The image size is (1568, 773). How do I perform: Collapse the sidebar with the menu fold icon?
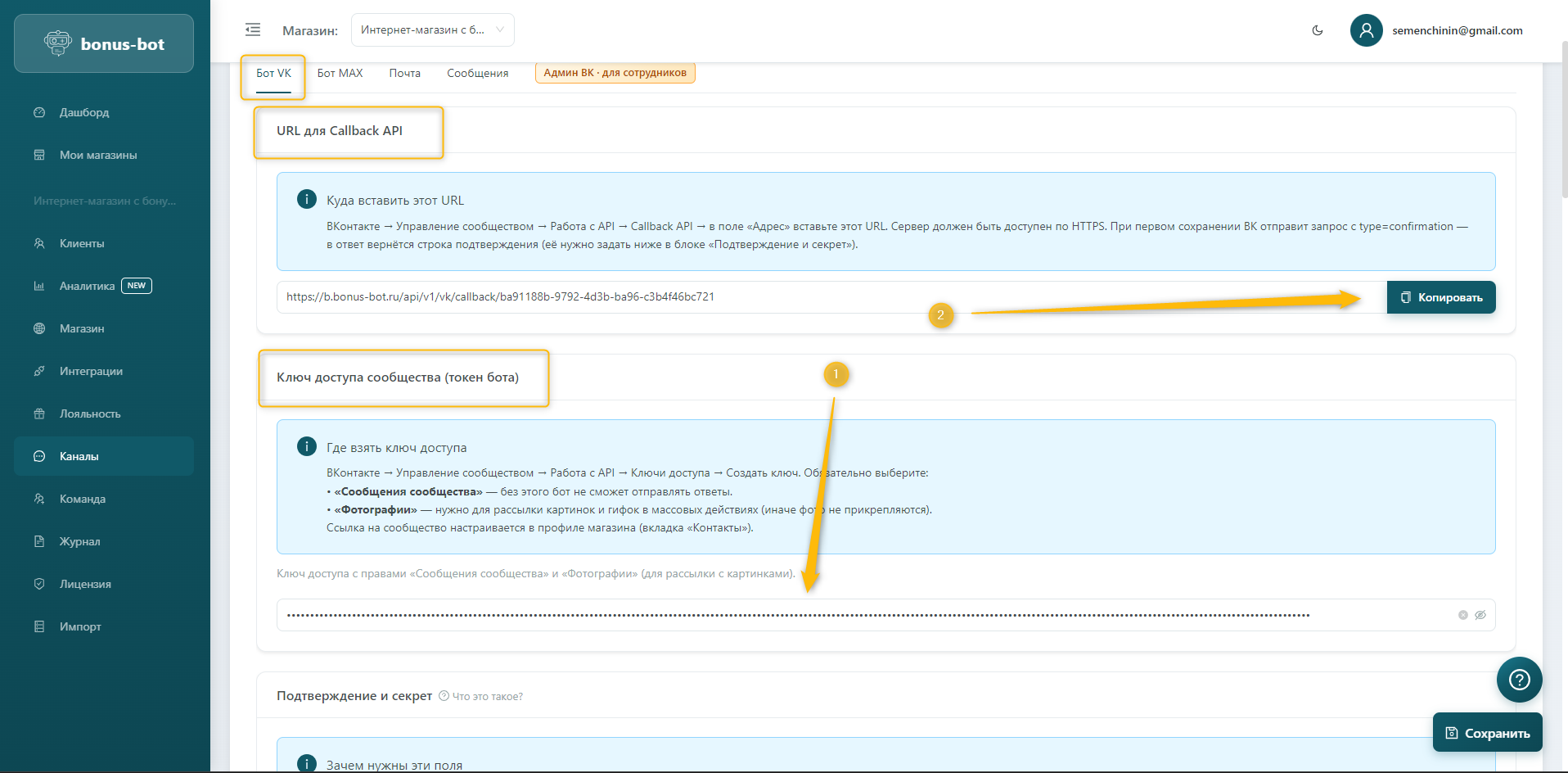tap(253, 30)
